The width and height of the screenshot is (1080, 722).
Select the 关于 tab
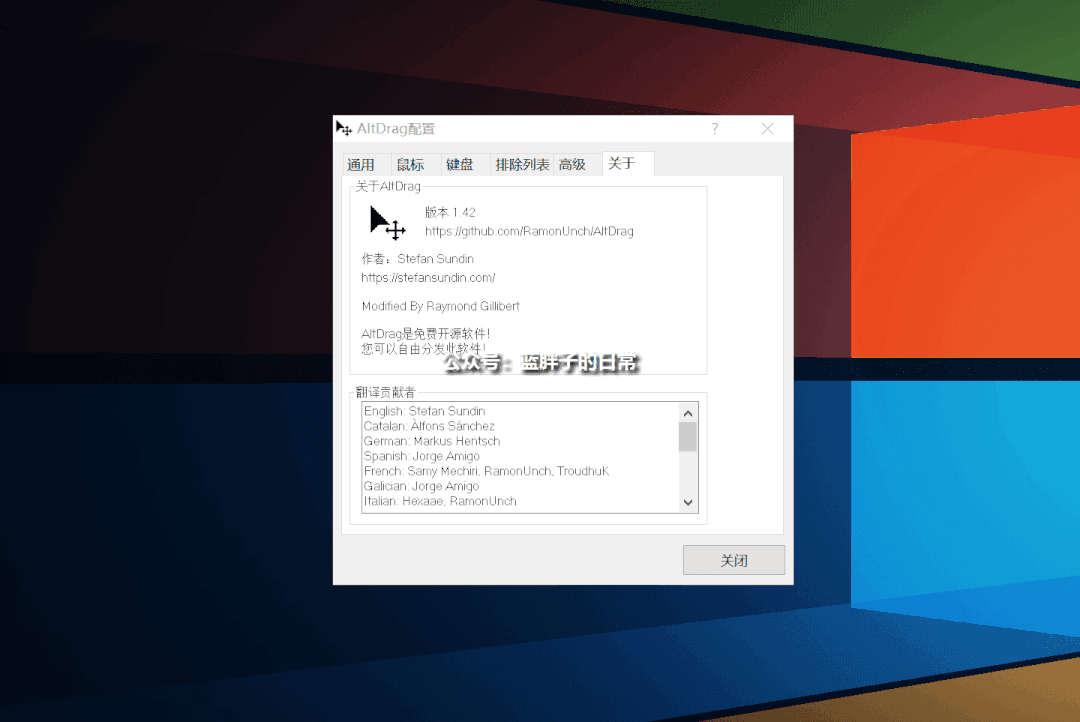coord(628,163)
